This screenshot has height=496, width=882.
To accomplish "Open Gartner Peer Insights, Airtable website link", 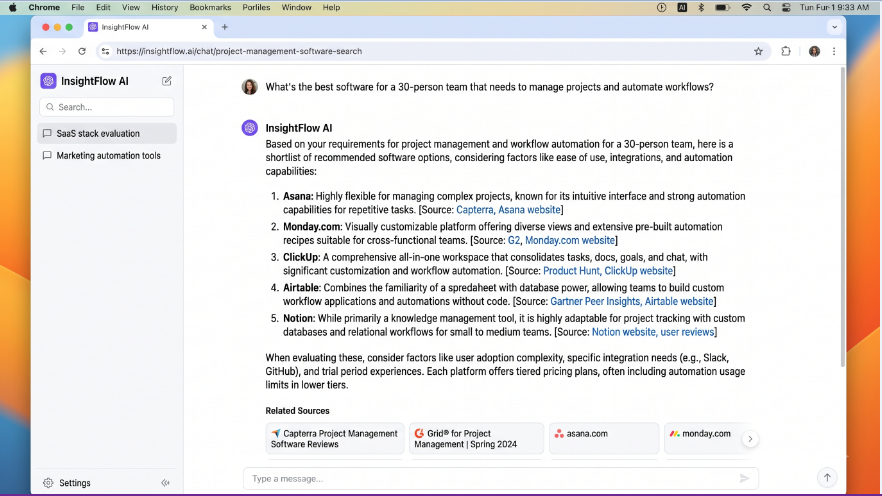I will pyautogui.click(x=631, y=301).
